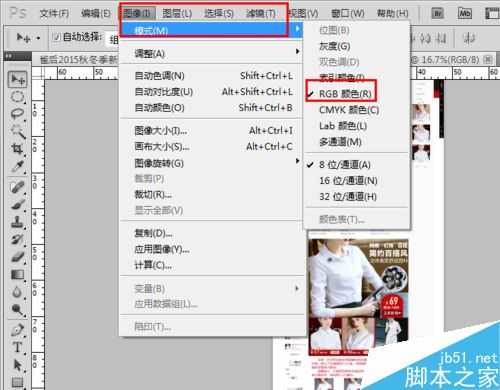Viewport: 500px width, 390px height.
Task: Select the Lasso tool
Action: (x=17, y=114)
